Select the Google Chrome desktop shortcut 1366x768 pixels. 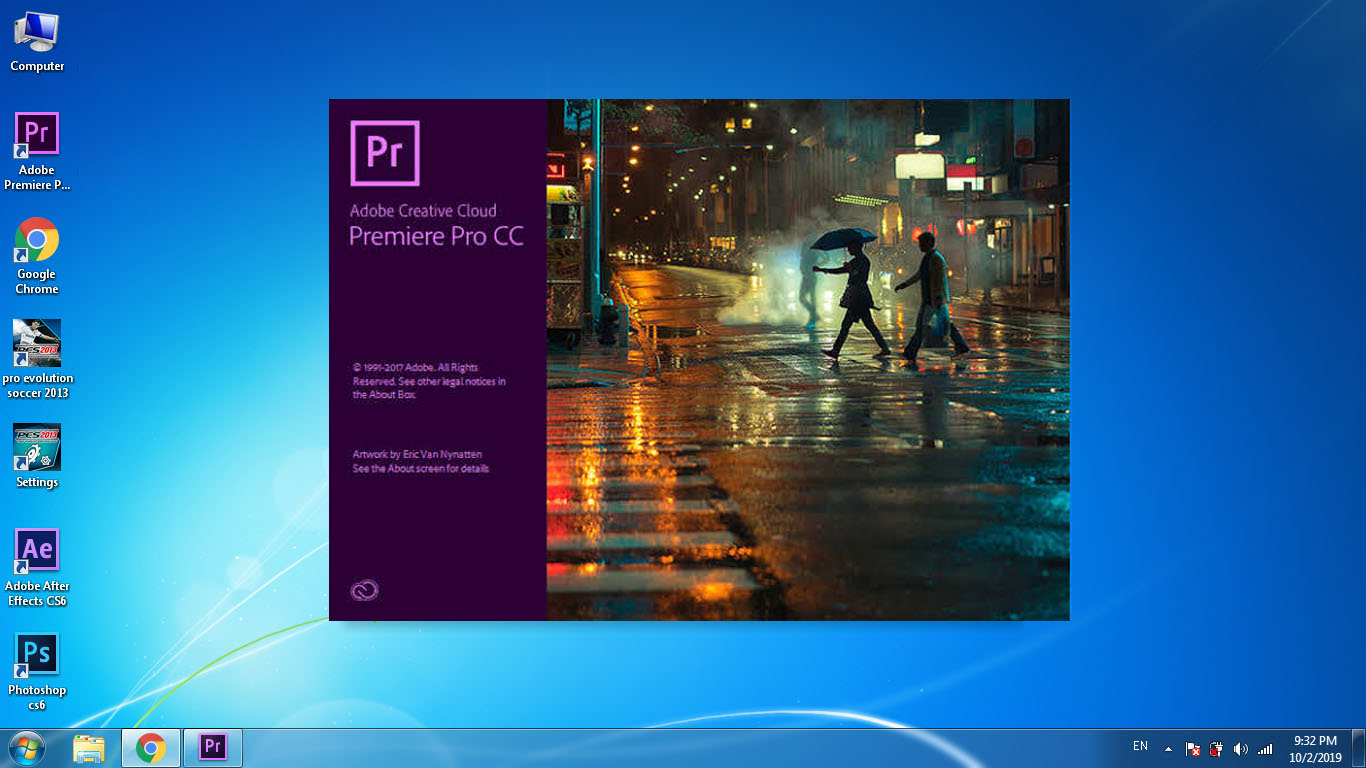[x=37, y=255]
